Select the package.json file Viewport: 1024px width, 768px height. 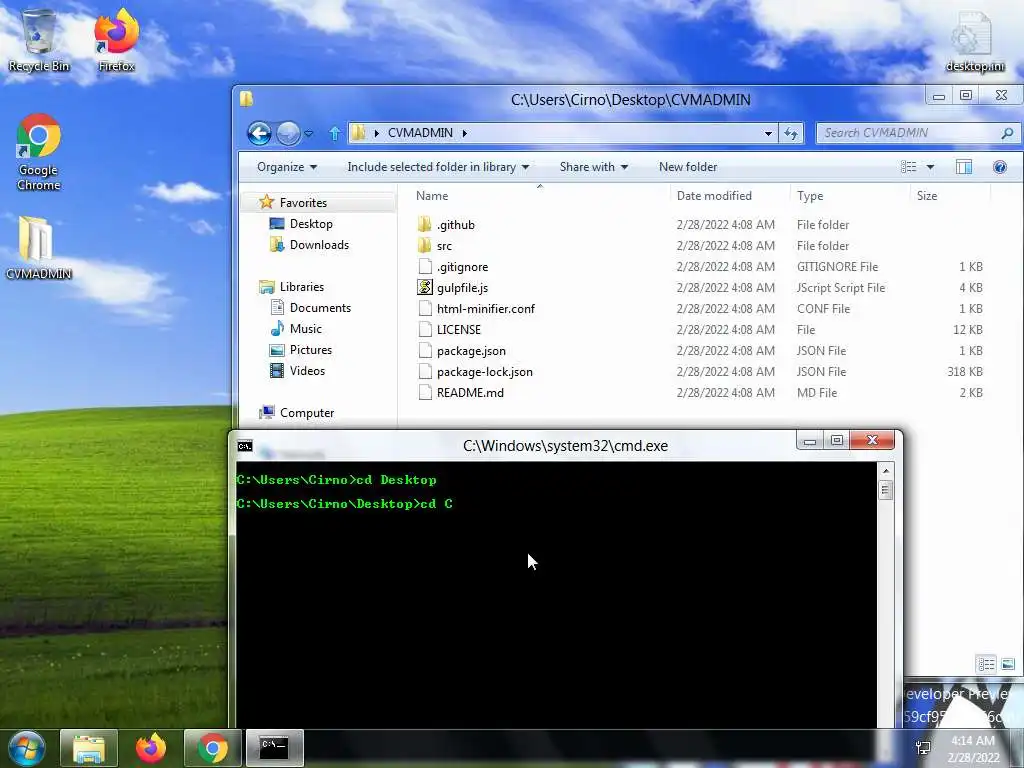coord(471,351)
